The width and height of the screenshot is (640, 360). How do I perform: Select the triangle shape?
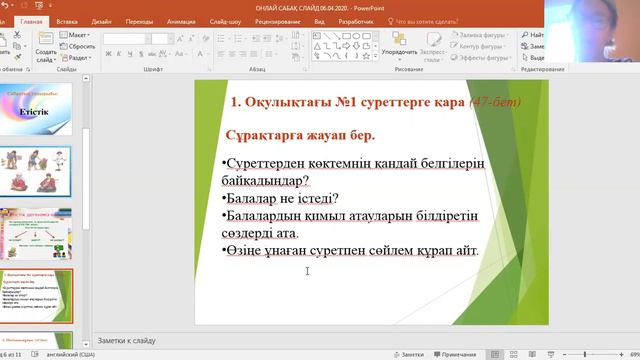(x=317, y=46)
